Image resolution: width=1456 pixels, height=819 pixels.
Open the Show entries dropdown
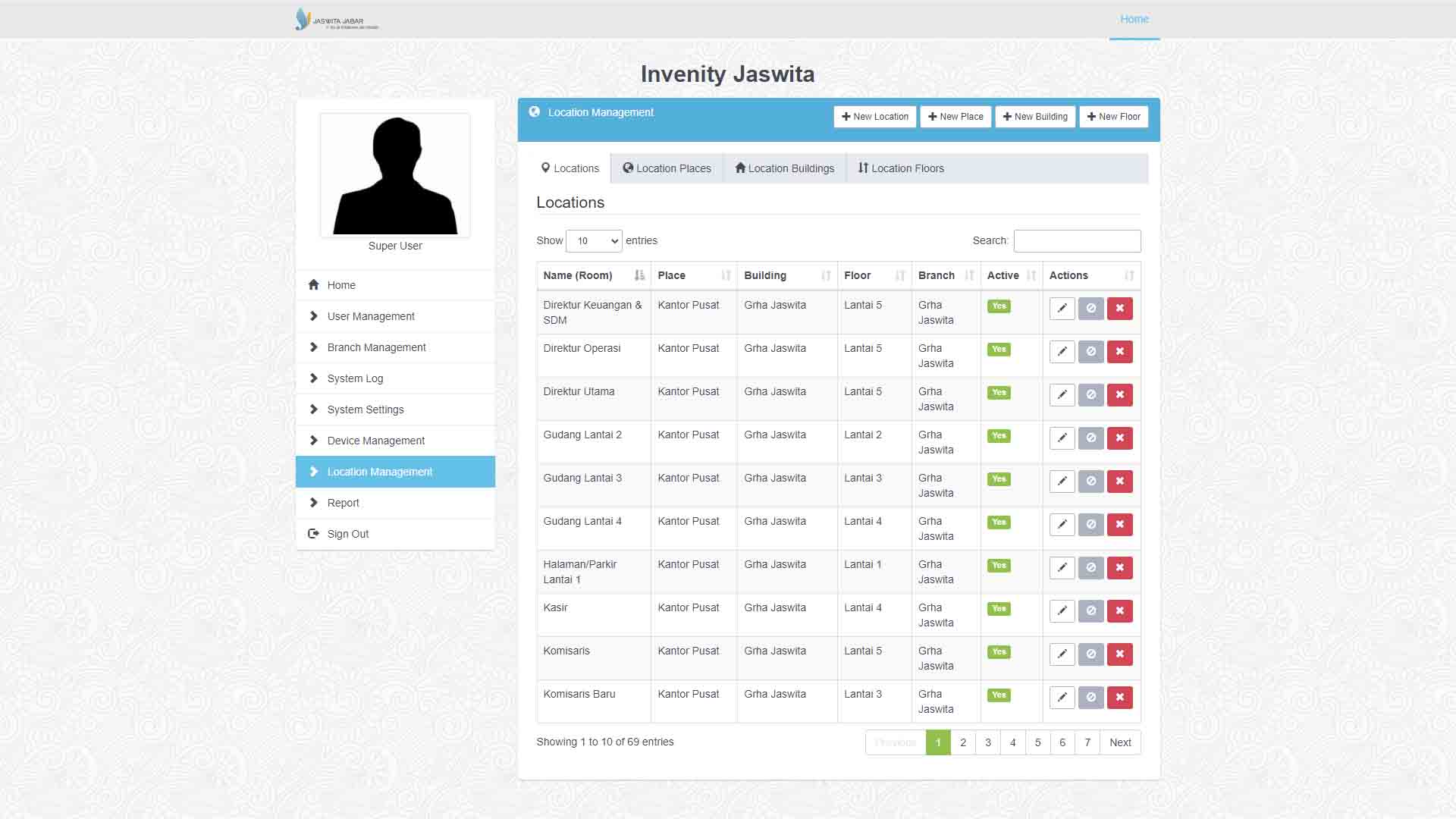point(594,241)
